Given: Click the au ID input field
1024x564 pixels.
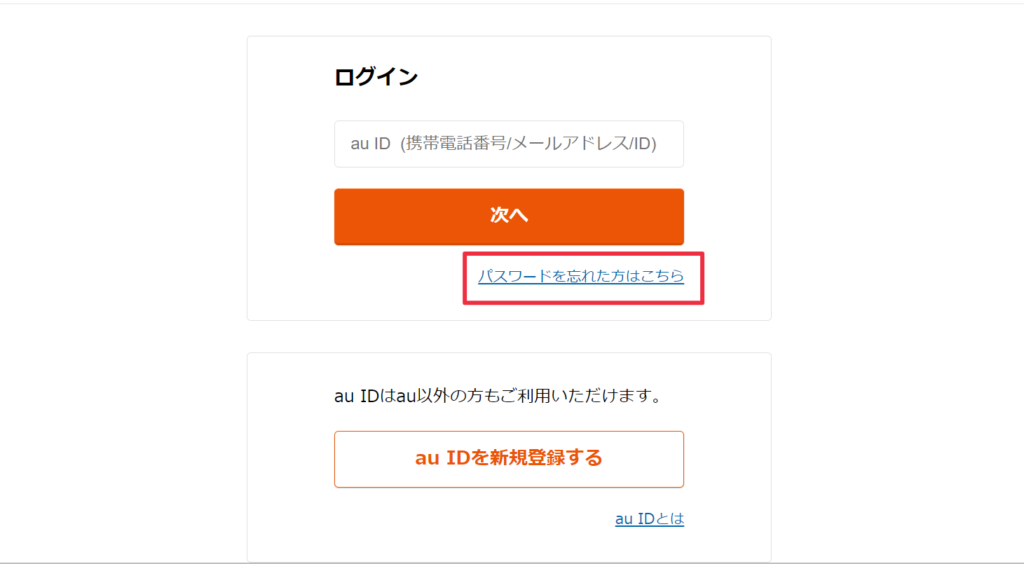Looking at the screenshot, I should (x=508, y=144).
